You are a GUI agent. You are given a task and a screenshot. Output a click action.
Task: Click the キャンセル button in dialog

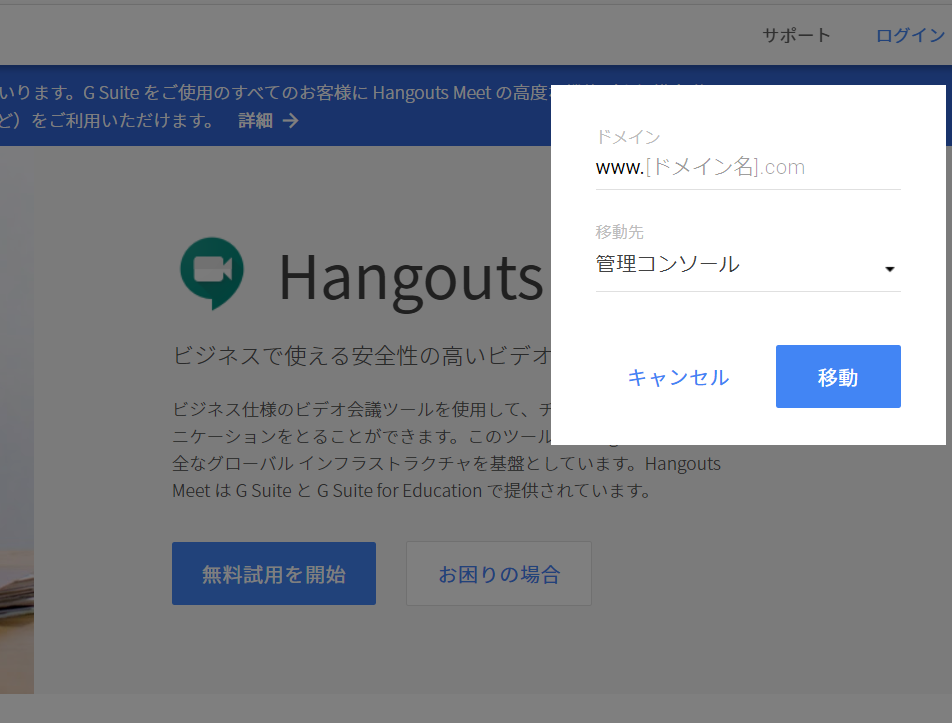(x=678, y=377)
